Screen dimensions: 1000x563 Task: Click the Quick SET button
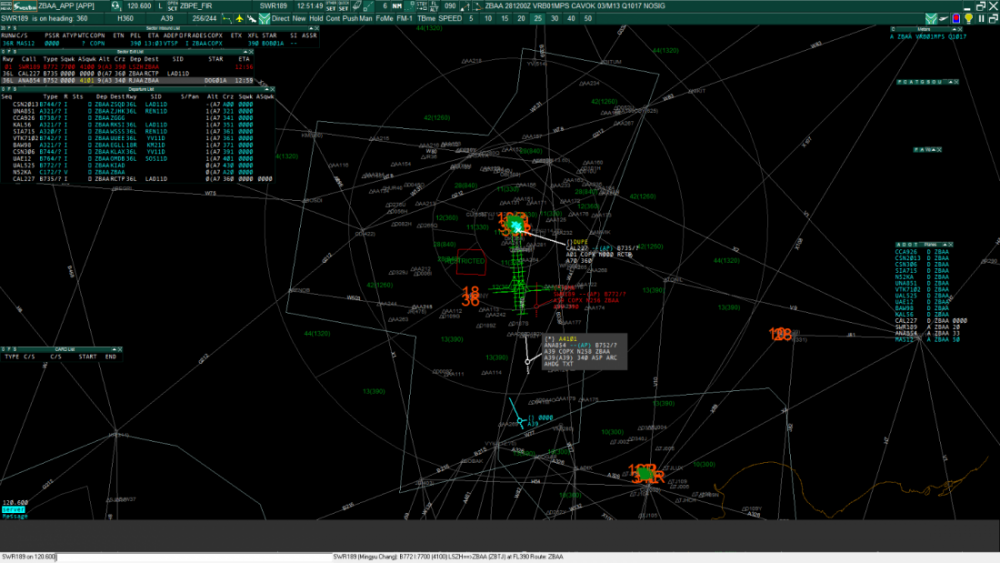pos(343,6)
